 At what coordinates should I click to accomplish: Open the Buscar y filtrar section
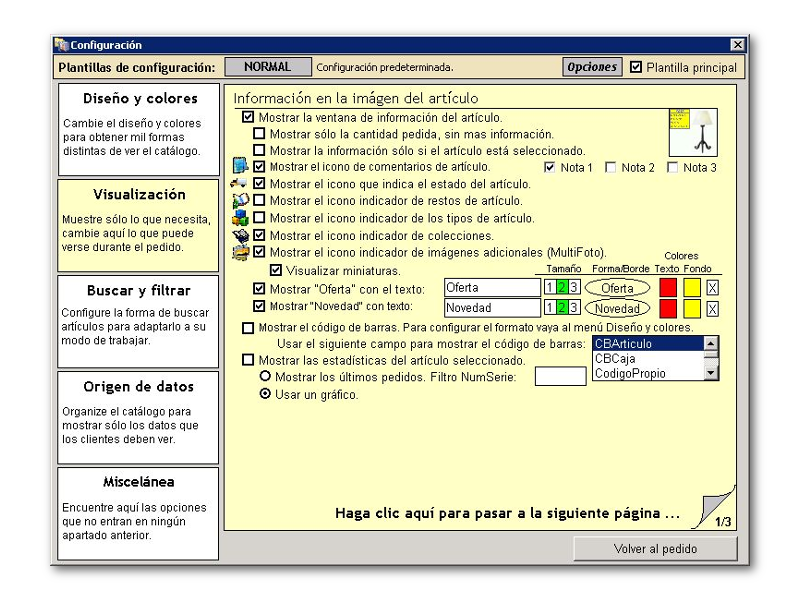click(x=138, y=321)
